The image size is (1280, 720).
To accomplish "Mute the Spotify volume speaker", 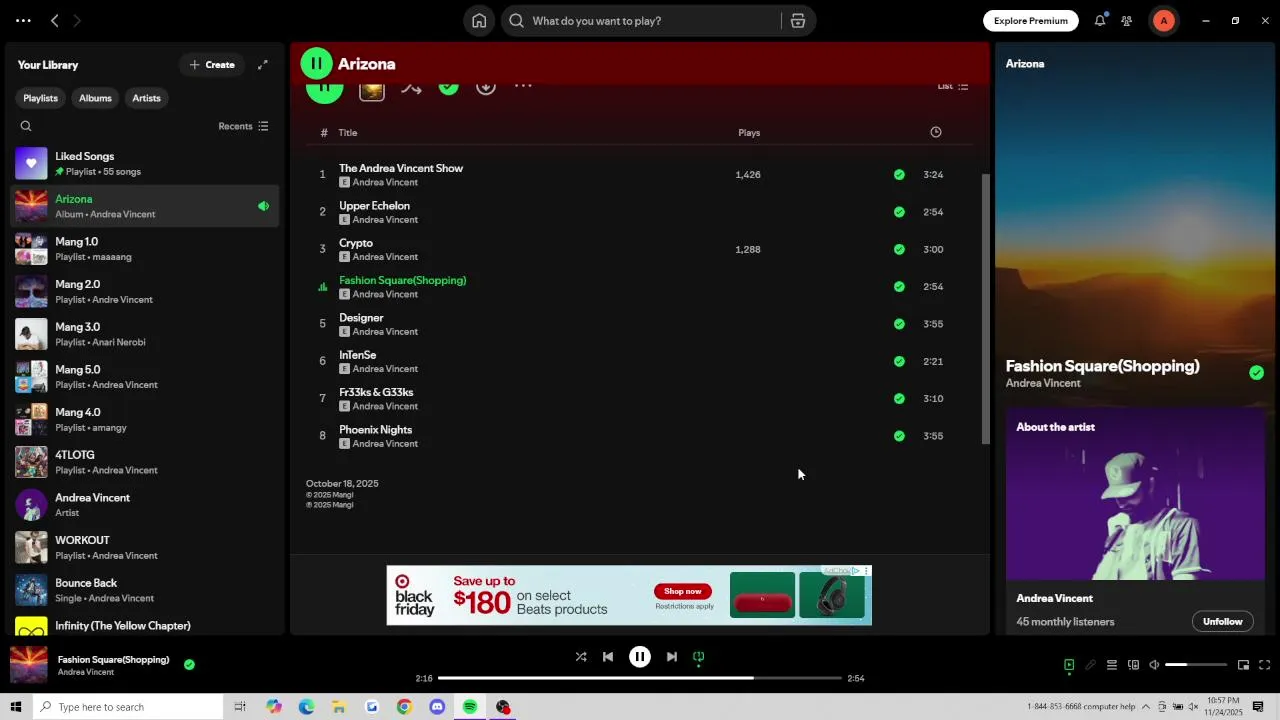I will (x=1154, y=665).
